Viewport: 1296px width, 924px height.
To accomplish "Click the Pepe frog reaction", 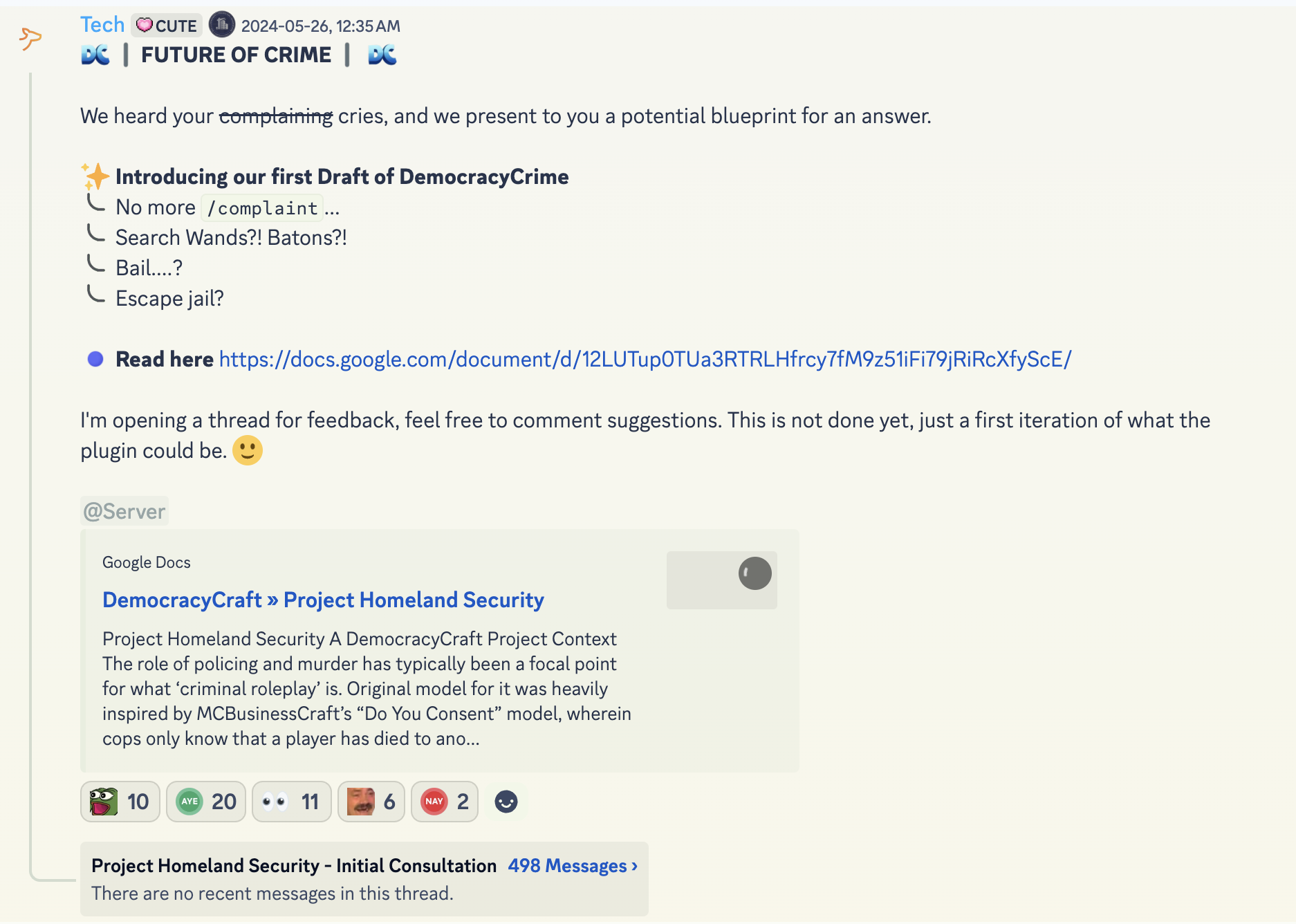I will point(120,802).
